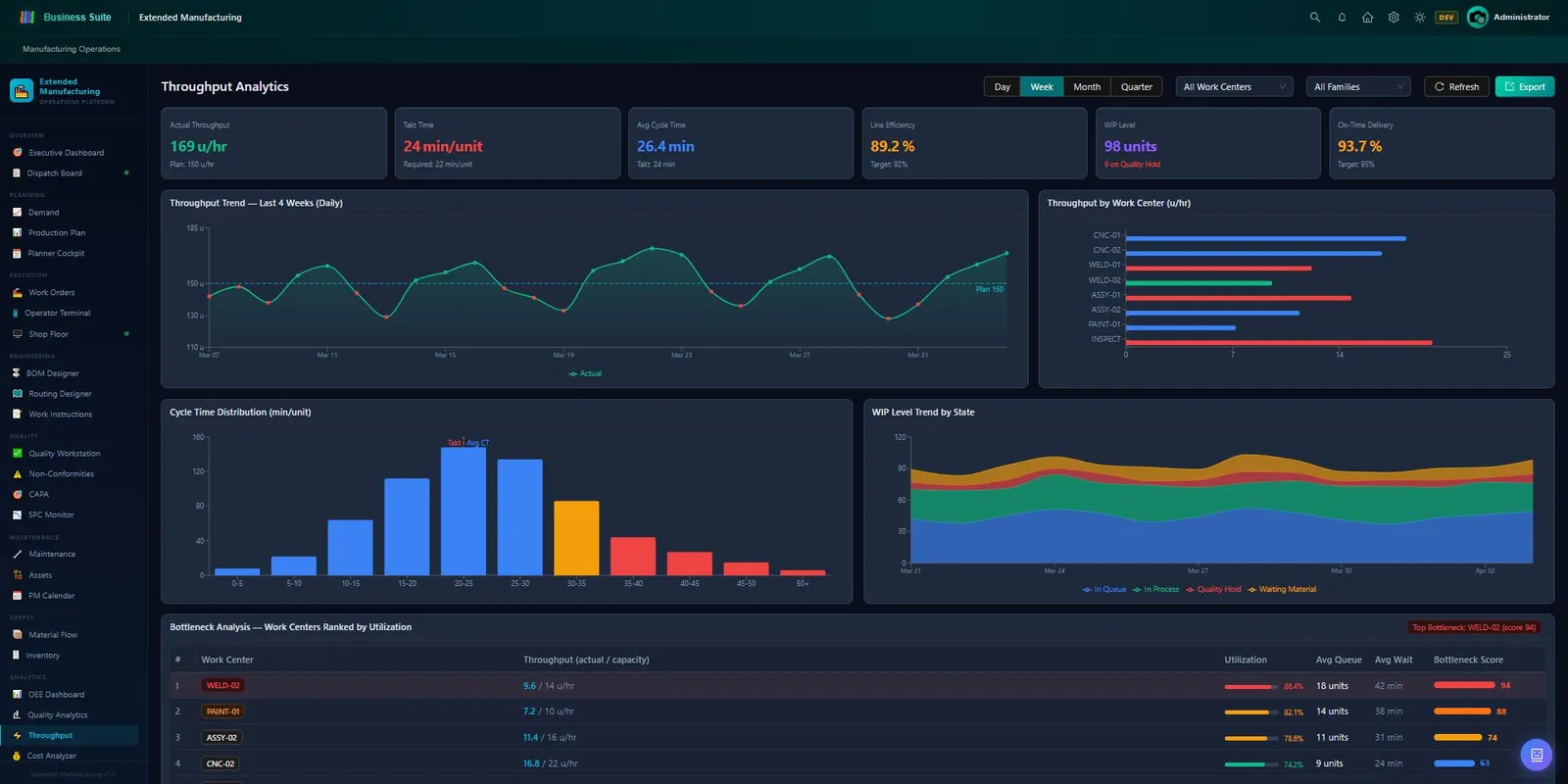Toggle Quality Hold legend entry

1213,590
